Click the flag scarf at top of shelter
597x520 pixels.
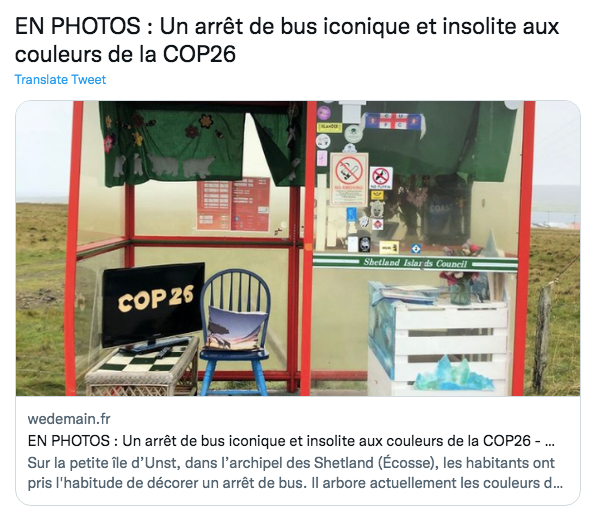coord(393,122)
